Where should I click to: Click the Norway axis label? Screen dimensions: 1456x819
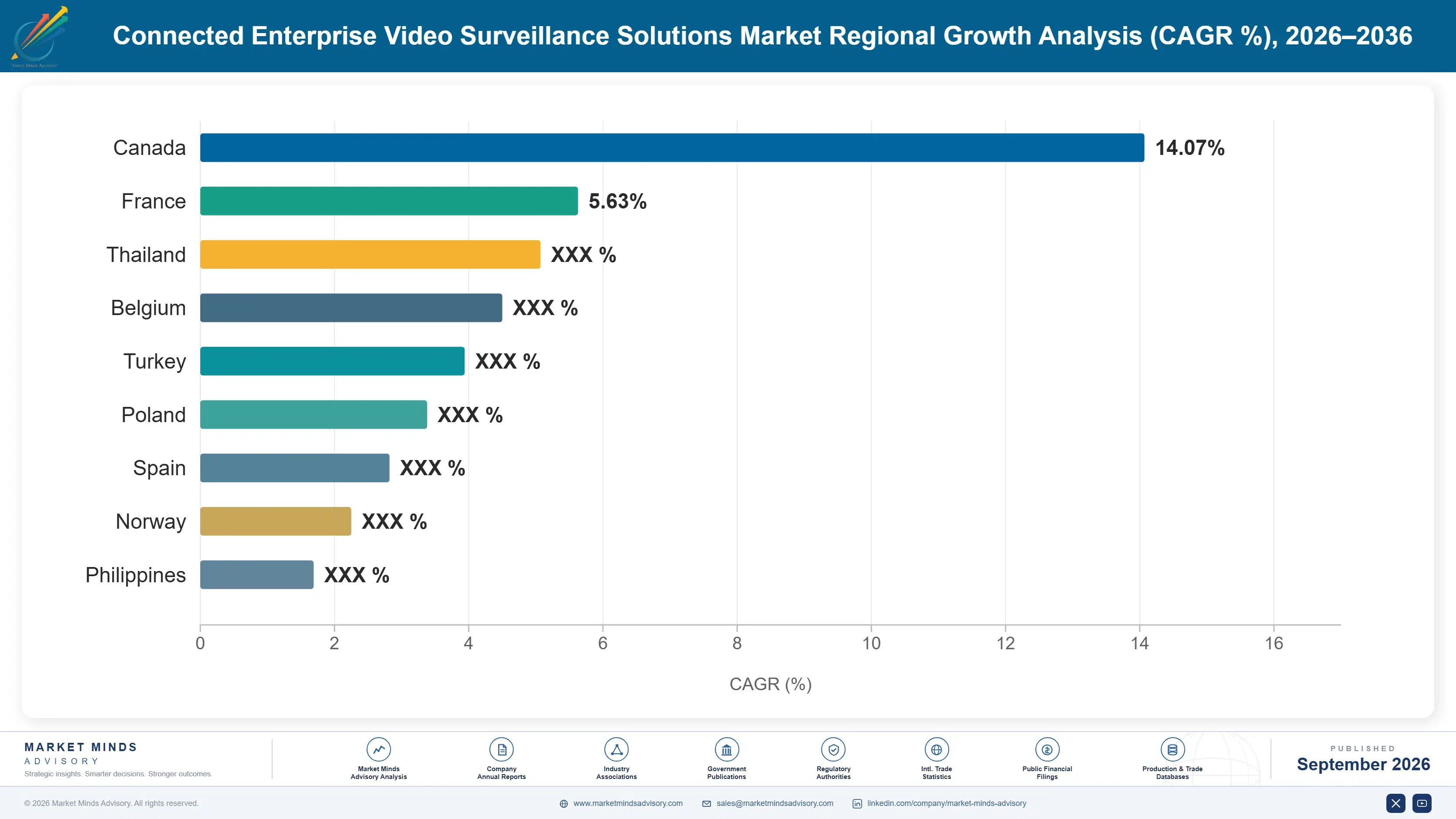151,522
